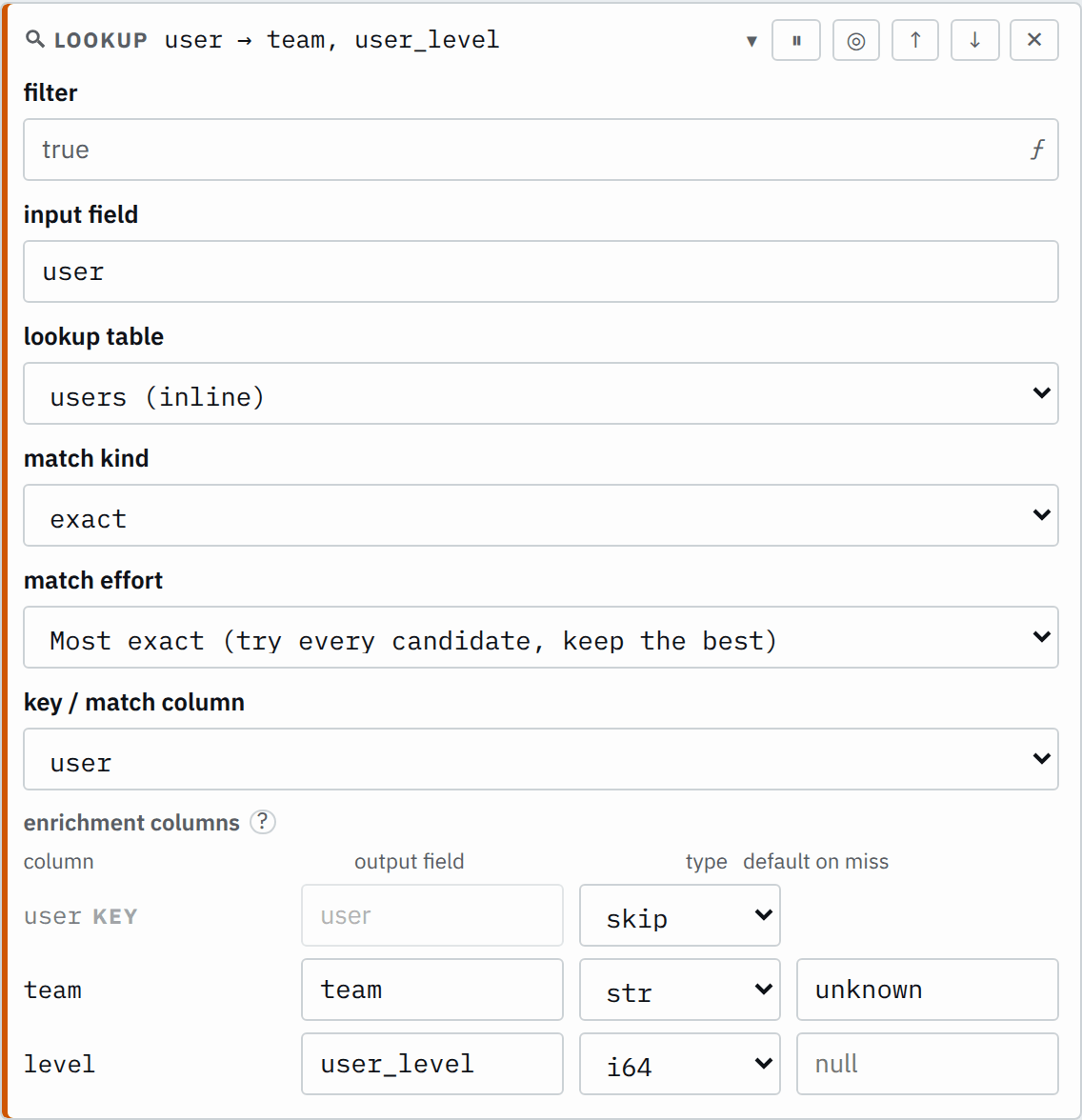Click the disabled user output field
The height and width of the screenshot is (1120, 1082).
[432, 916]
